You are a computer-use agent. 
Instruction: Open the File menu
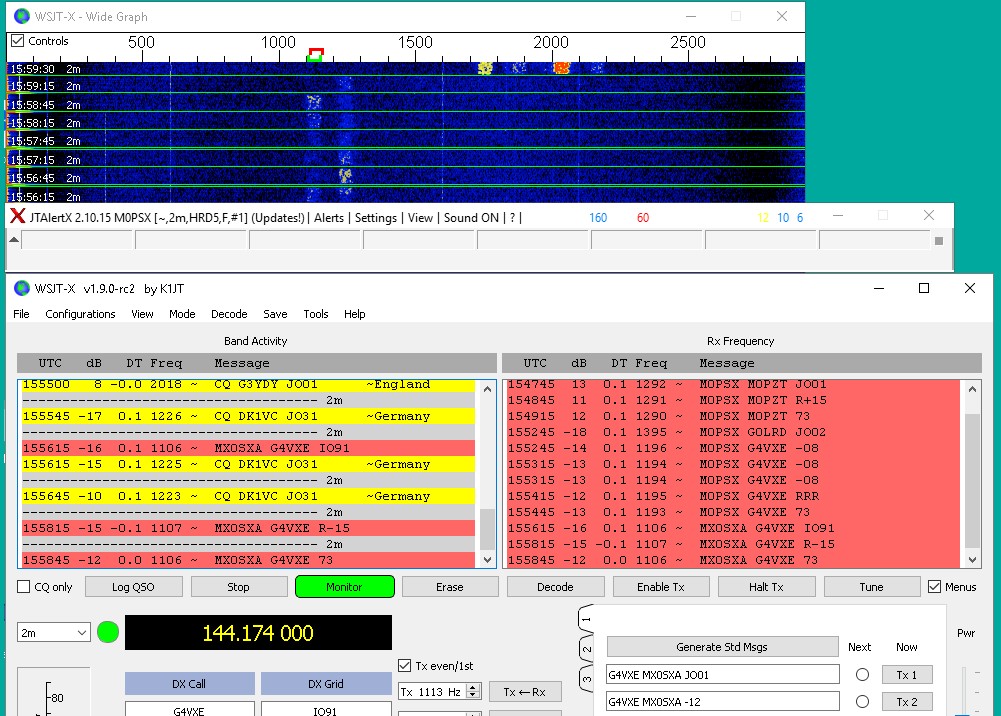coord(21,314)
